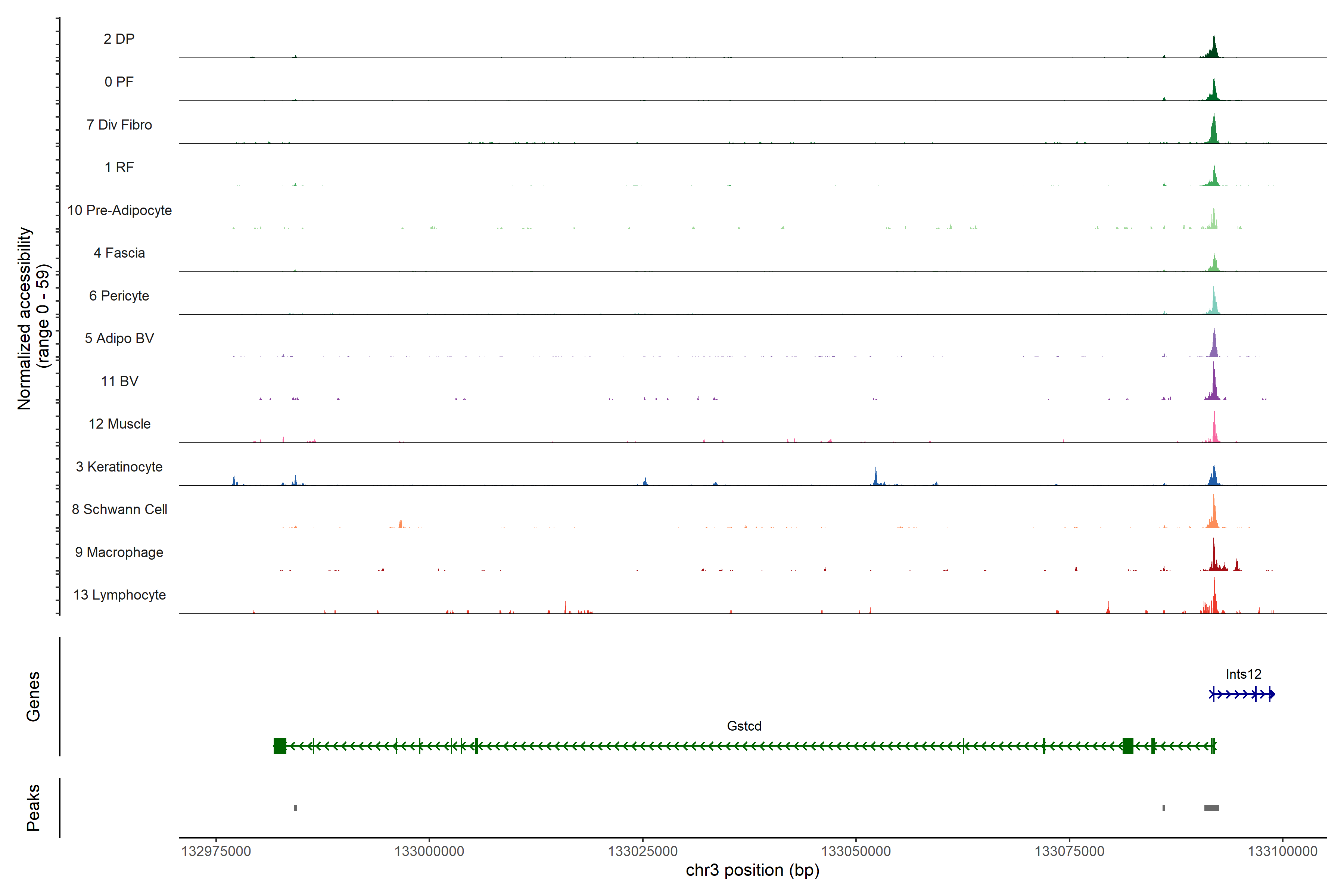Click the 10 Pre-Adipocyte track label
The height and width of the screenshot is (896, 1344).
coord(119,210)
